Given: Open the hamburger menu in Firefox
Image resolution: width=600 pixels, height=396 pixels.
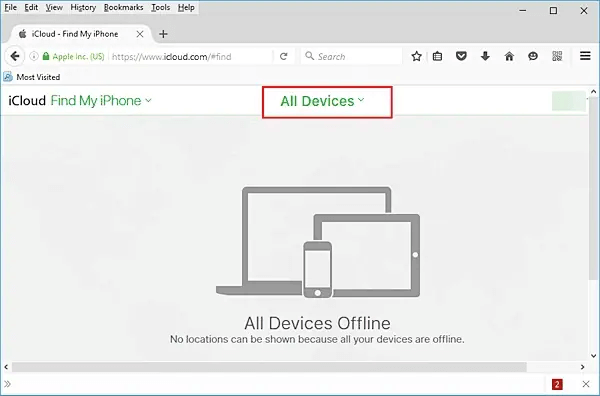Looking at the screenshot, I should 585,56.
